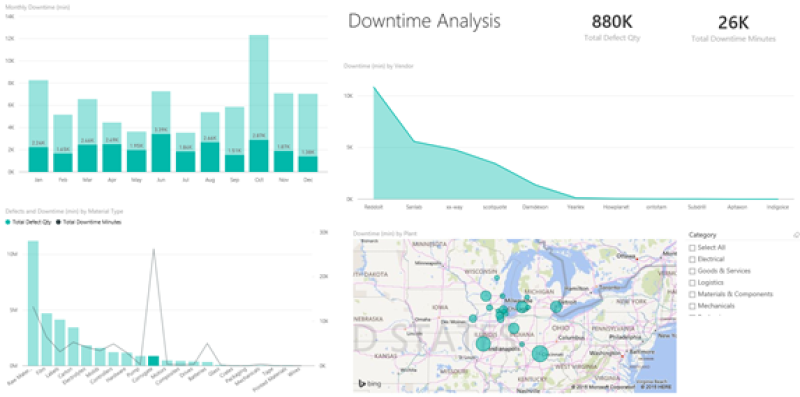Select the northernmost bubble in Wisconsin

coord(496,278)
